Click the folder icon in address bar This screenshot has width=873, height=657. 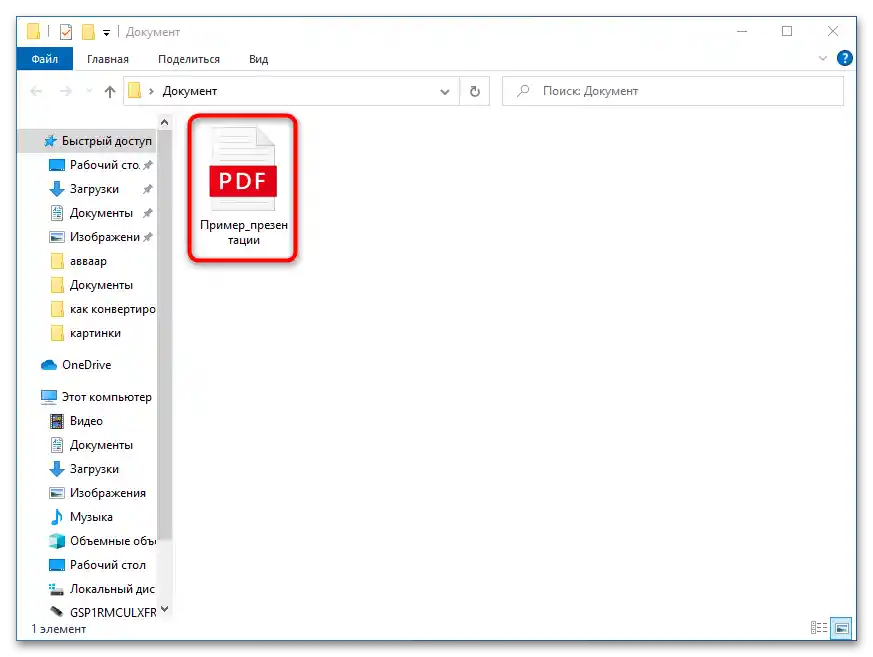134,90
